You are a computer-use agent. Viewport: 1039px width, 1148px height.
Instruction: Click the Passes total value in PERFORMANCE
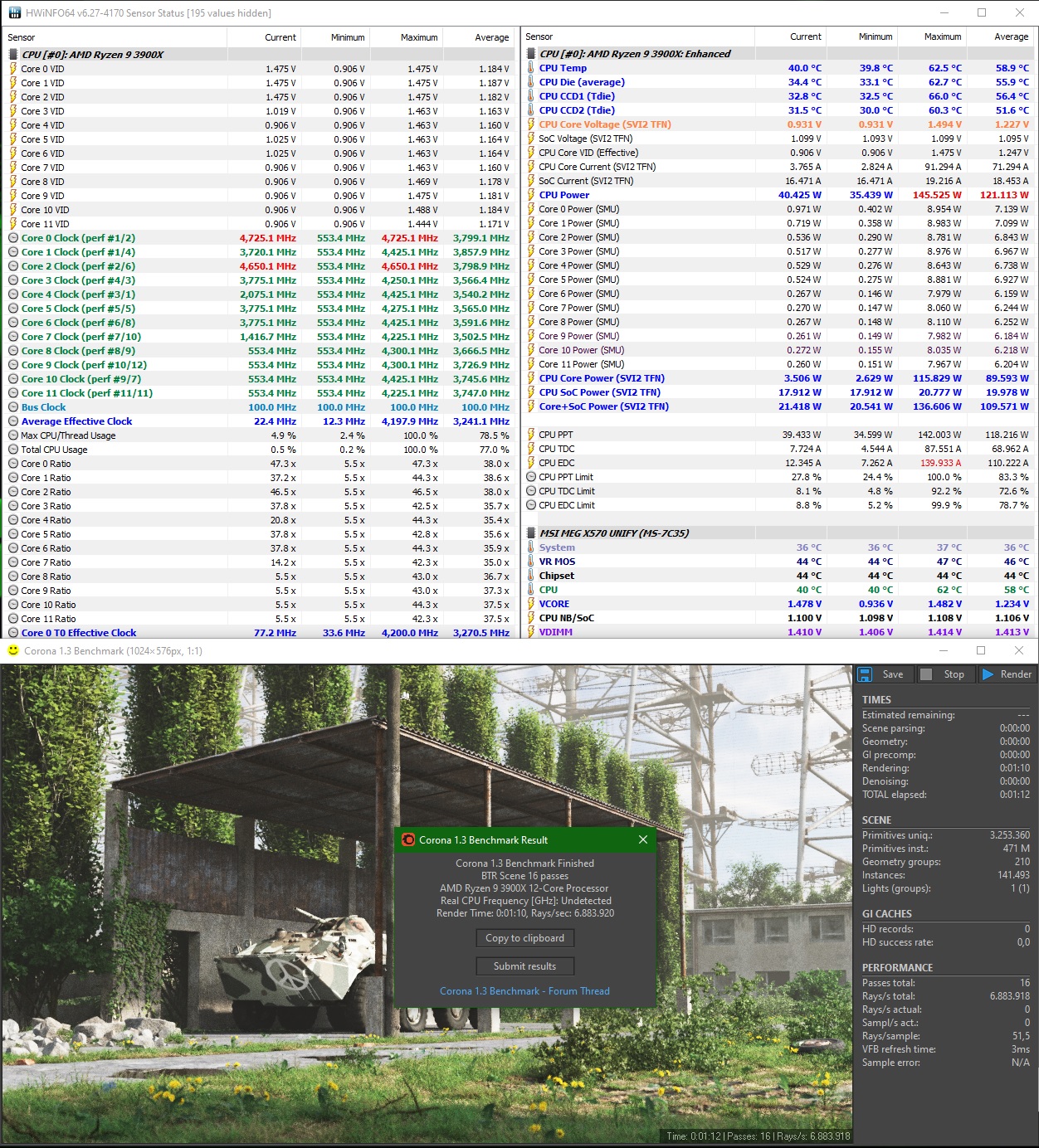tap(1025, 983)
